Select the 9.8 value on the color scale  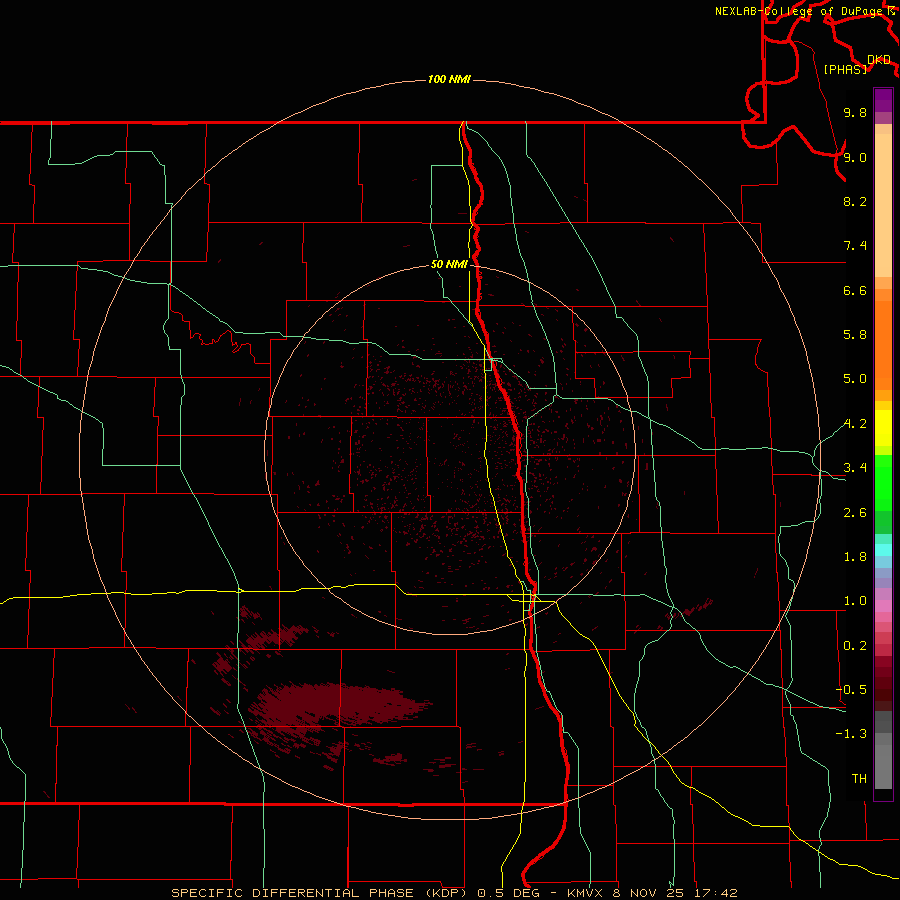pyautogui.click(x=855, y=112)
